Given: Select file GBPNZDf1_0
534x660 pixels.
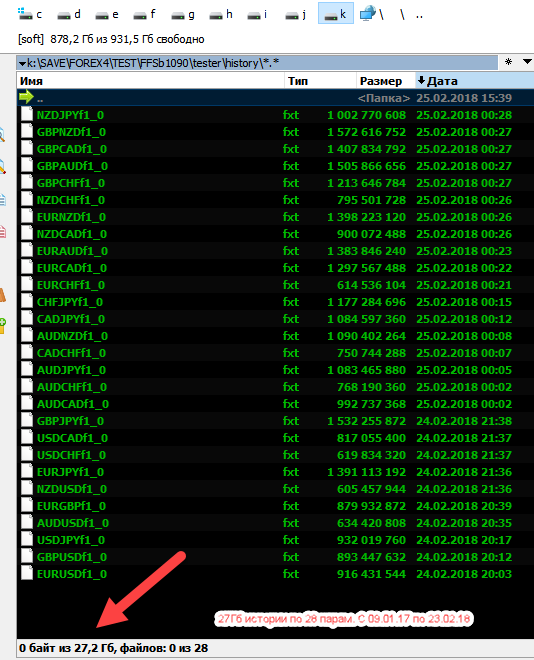Looking at the screenshot, I should (275, 132).
